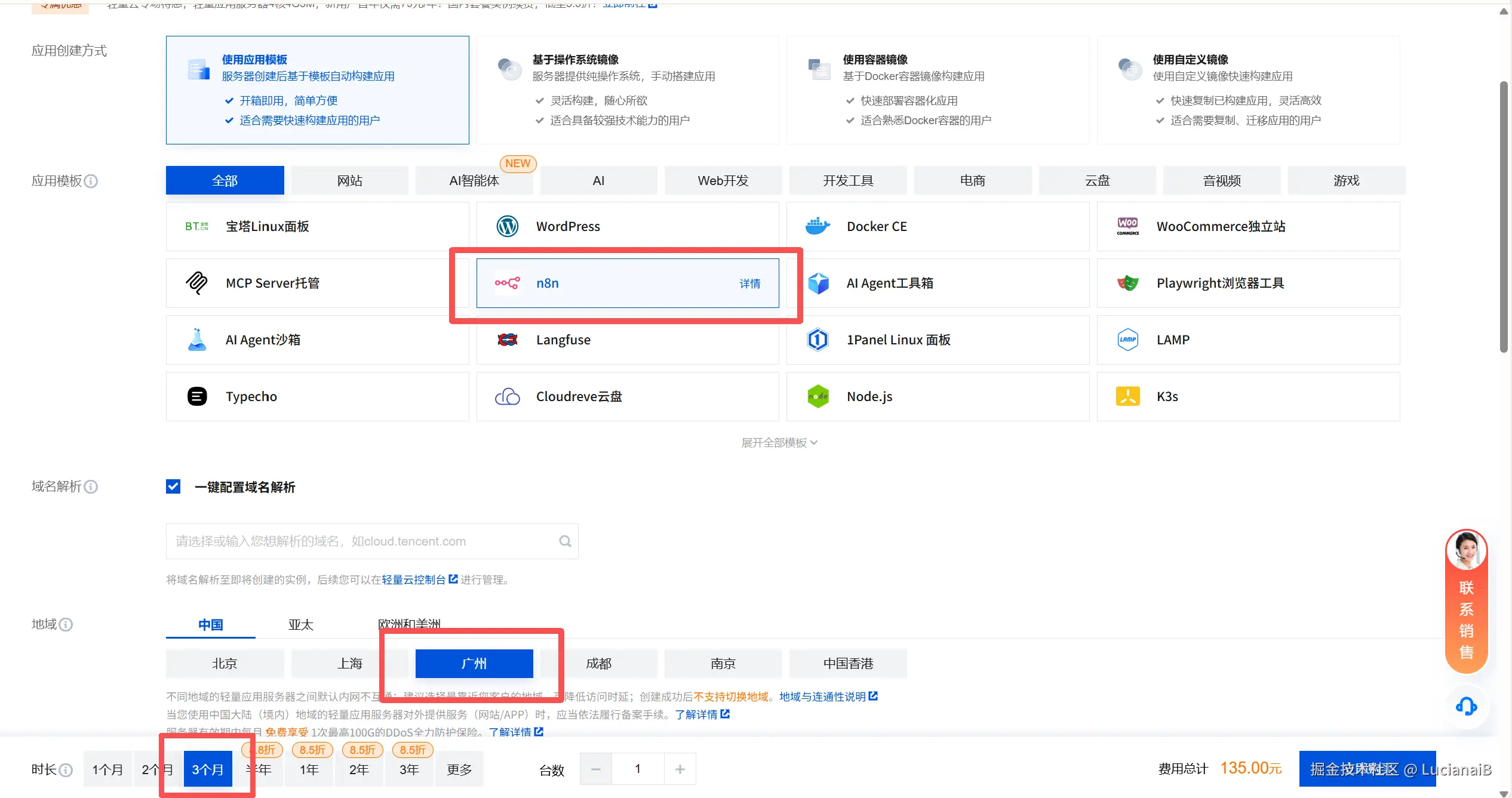Open 地域与连通性说明 link

pos(822,697)
